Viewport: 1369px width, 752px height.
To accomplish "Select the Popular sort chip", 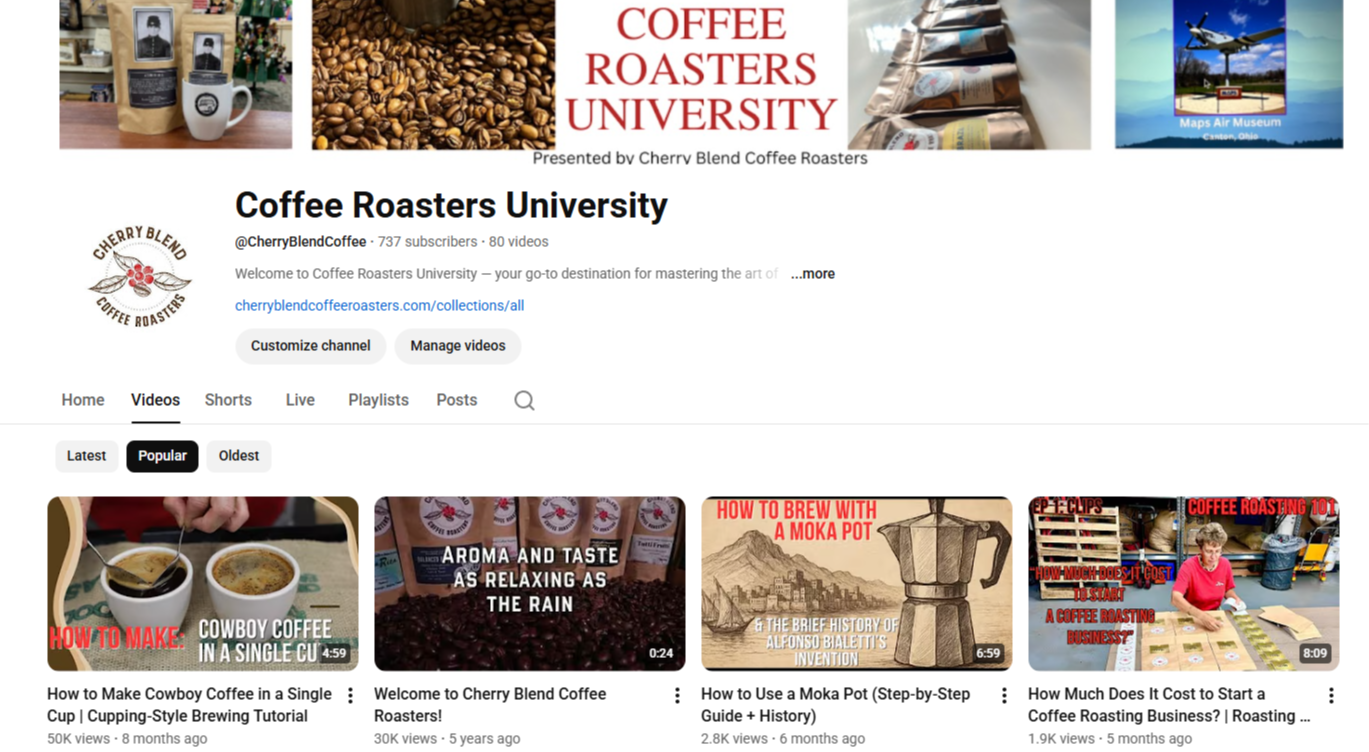I will 162,456.
